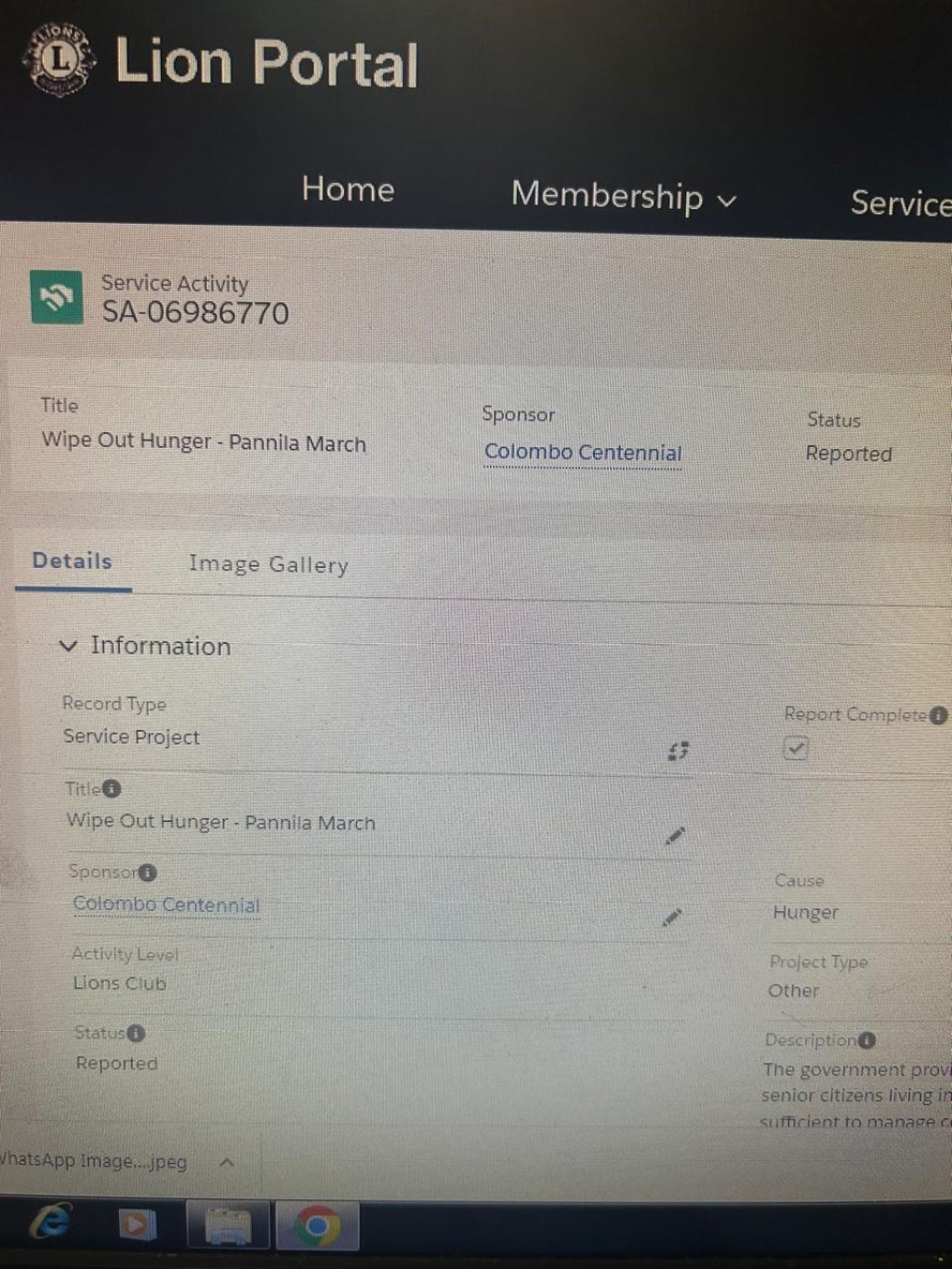Show info tooltip beside Sponsor label
The image size is (952, 1269).
click(147, 872)
